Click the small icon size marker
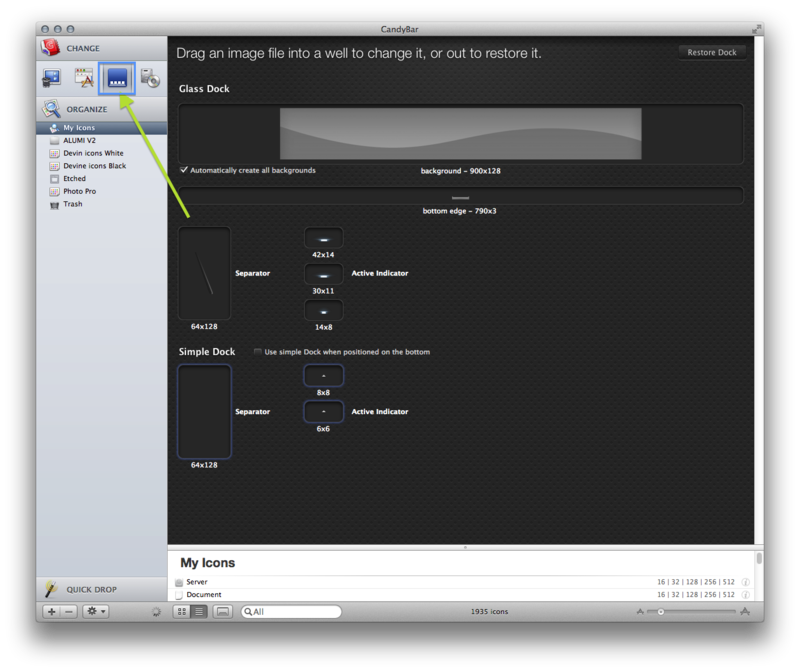The width and height of the screenshot is (800, 672). coord(640,611)
